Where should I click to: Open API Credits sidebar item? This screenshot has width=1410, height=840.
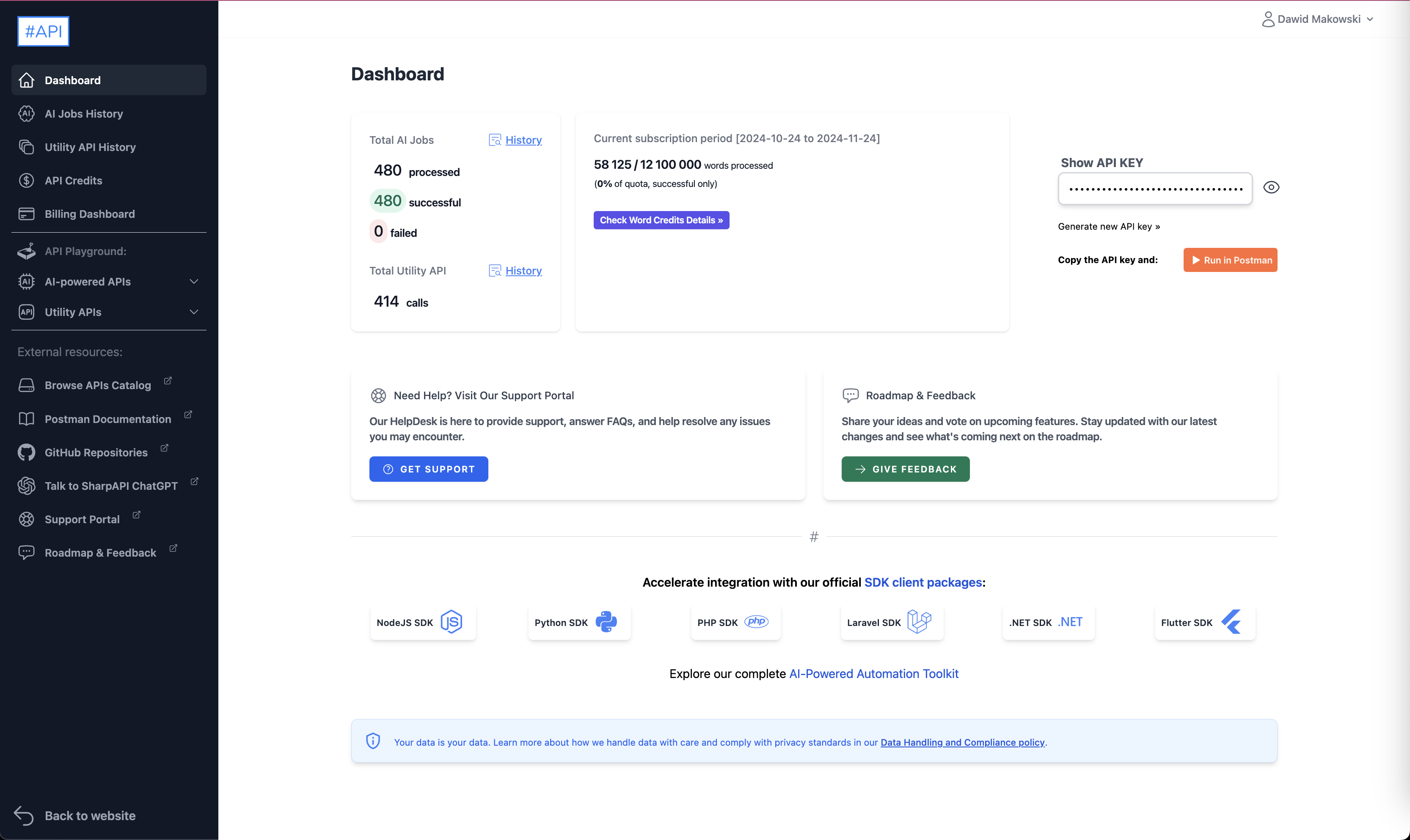tap(74, 181)
